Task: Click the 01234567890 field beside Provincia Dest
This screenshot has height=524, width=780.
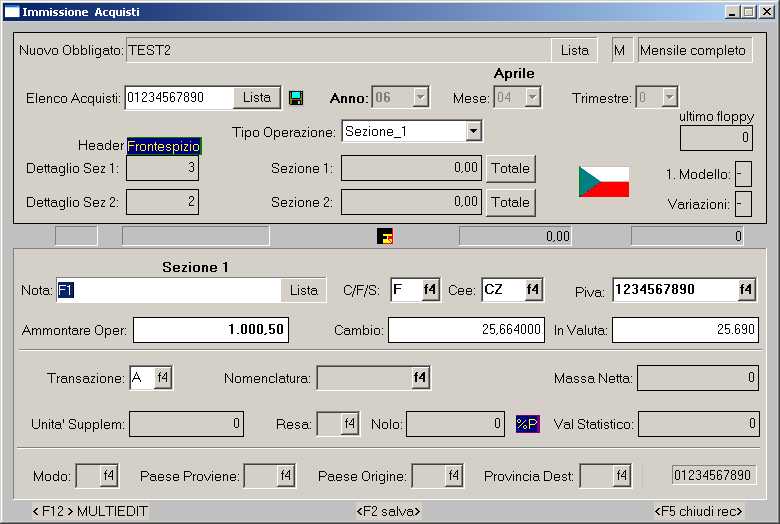Action: [x=713, y=475]
